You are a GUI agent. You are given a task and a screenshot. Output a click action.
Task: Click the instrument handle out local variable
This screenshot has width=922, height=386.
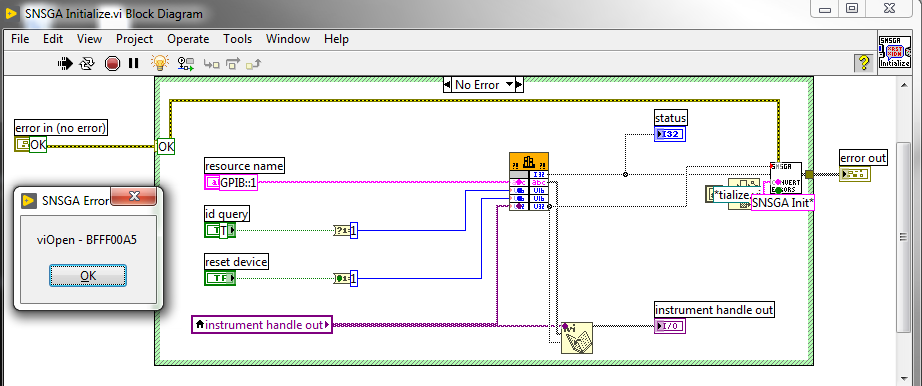(262, 325)
